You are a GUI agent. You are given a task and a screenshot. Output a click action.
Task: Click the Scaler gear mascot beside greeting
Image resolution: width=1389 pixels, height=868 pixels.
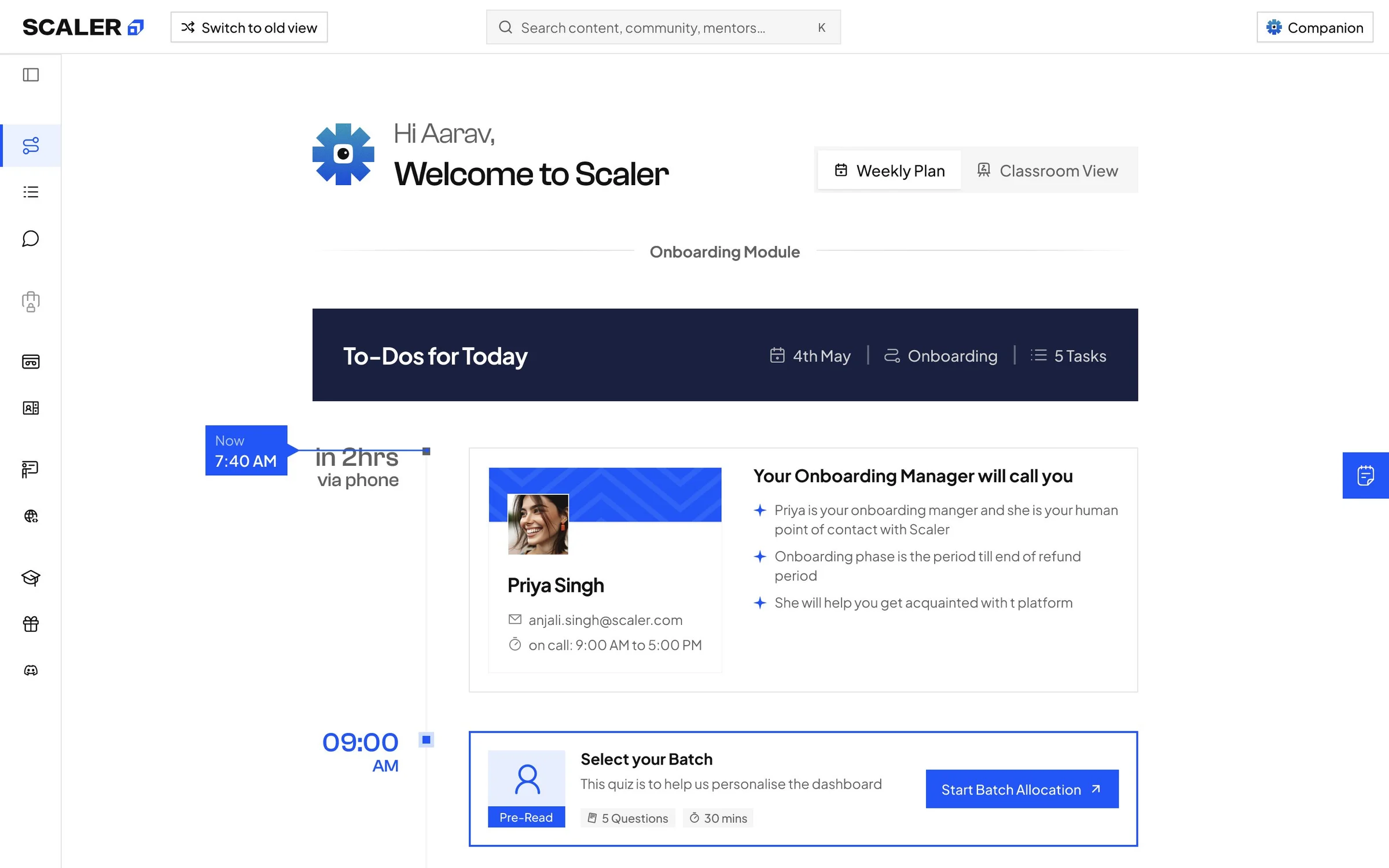click(343, 154)
